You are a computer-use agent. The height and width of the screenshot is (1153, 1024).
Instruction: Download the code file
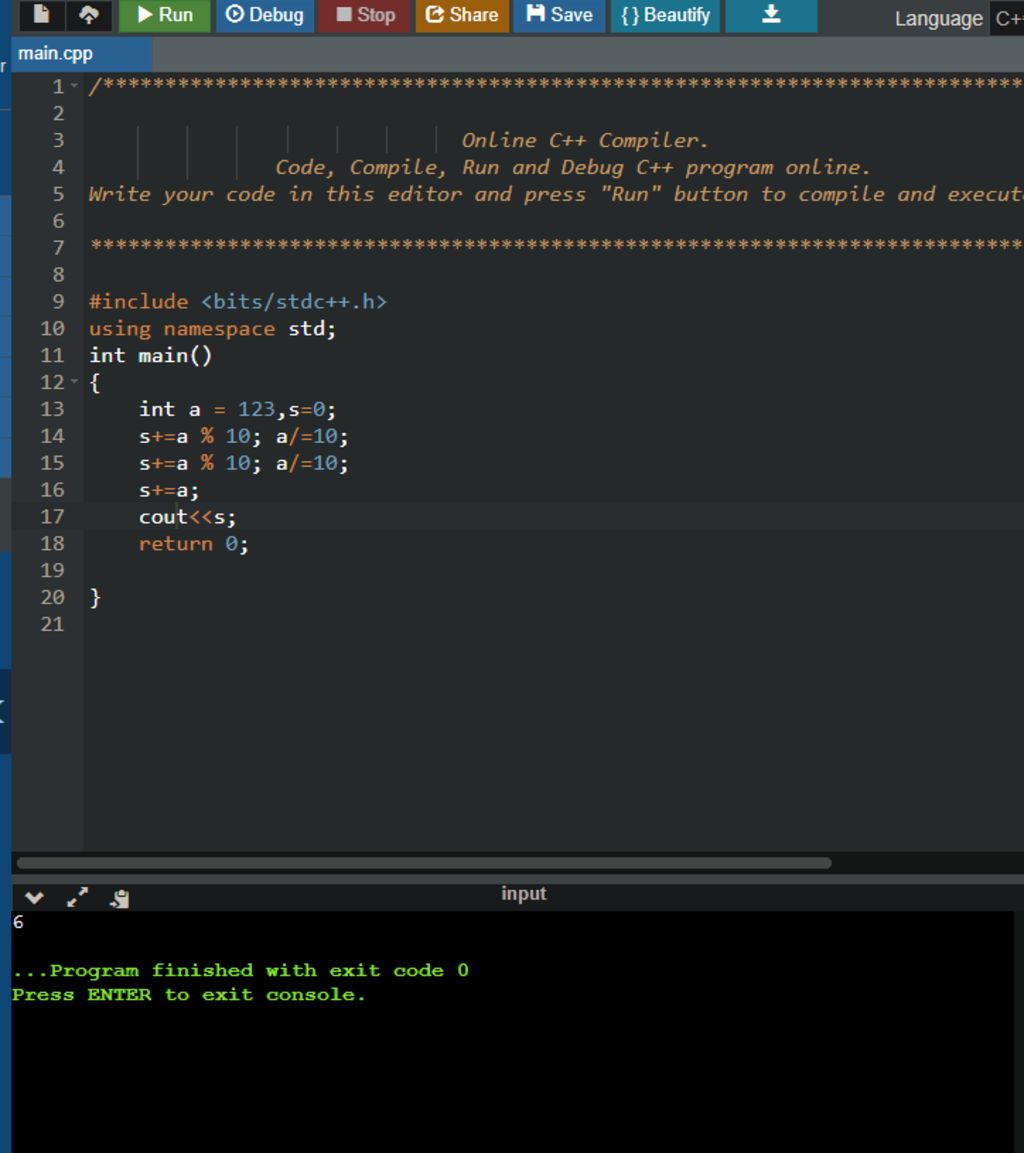pyautogui.click(x=771, y=15)
